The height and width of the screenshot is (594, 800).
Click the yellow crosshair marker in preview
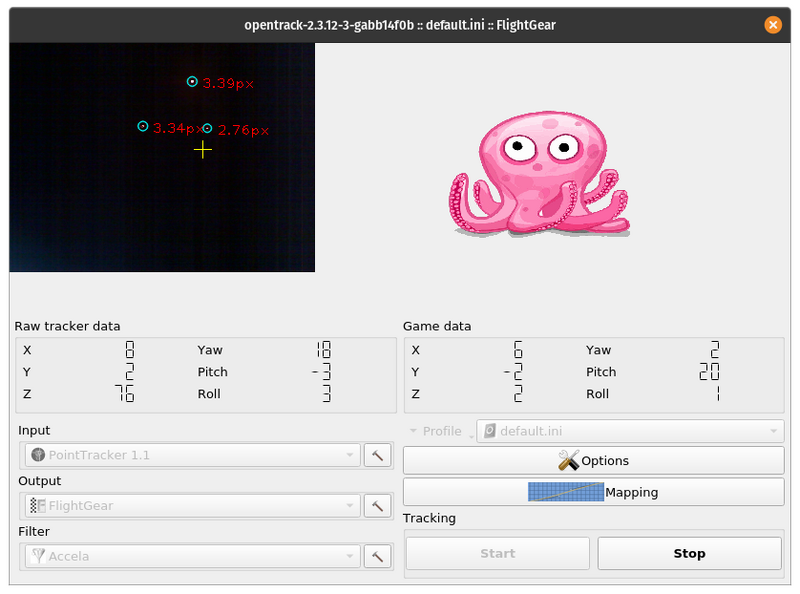pyautogui.click(x=203, y=150)
